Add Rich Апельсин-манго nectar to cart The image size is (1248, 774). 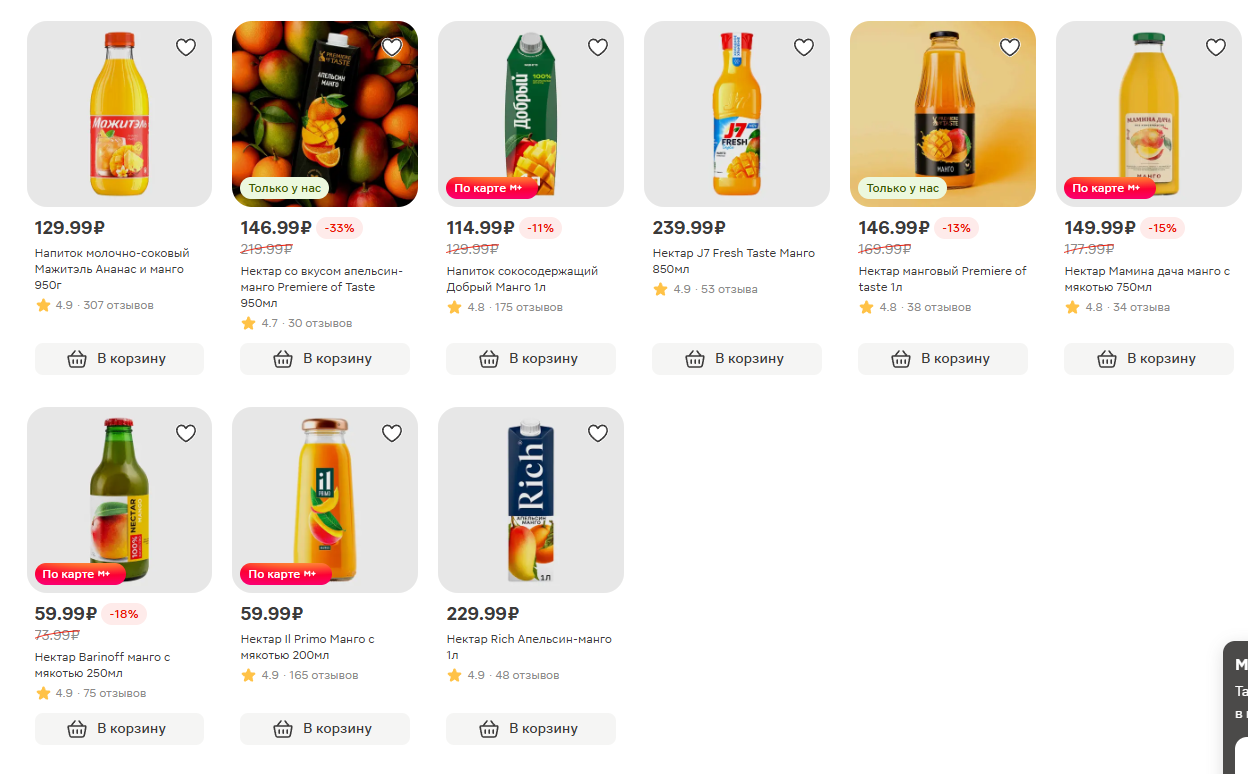pyautogui.click(x=531, y=729)
